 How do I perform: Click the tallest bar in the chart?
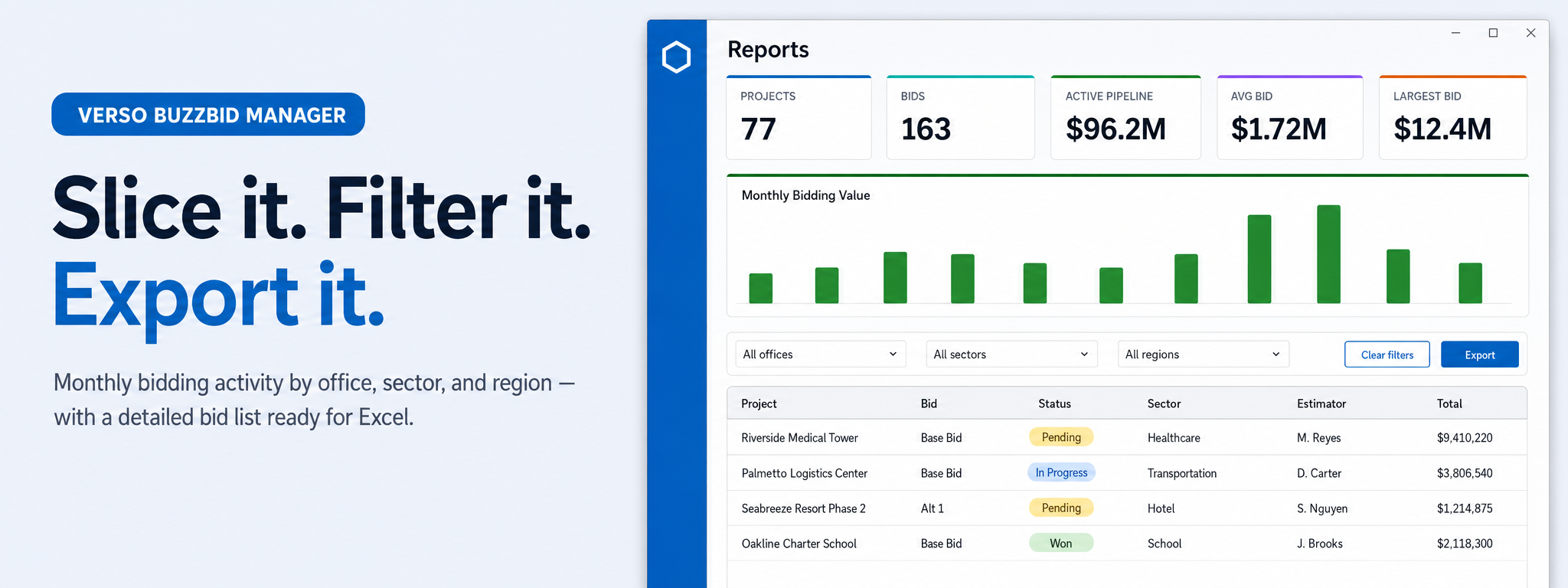tap(1328, 254)
